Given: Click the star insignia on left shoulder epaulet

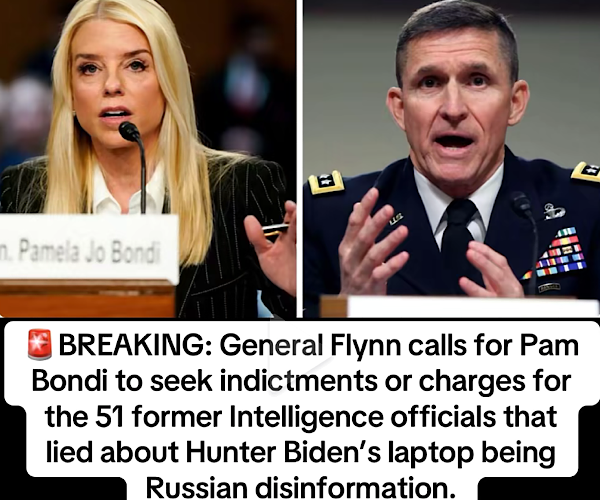Looking at the screenshot, I should tap(326, 181).
